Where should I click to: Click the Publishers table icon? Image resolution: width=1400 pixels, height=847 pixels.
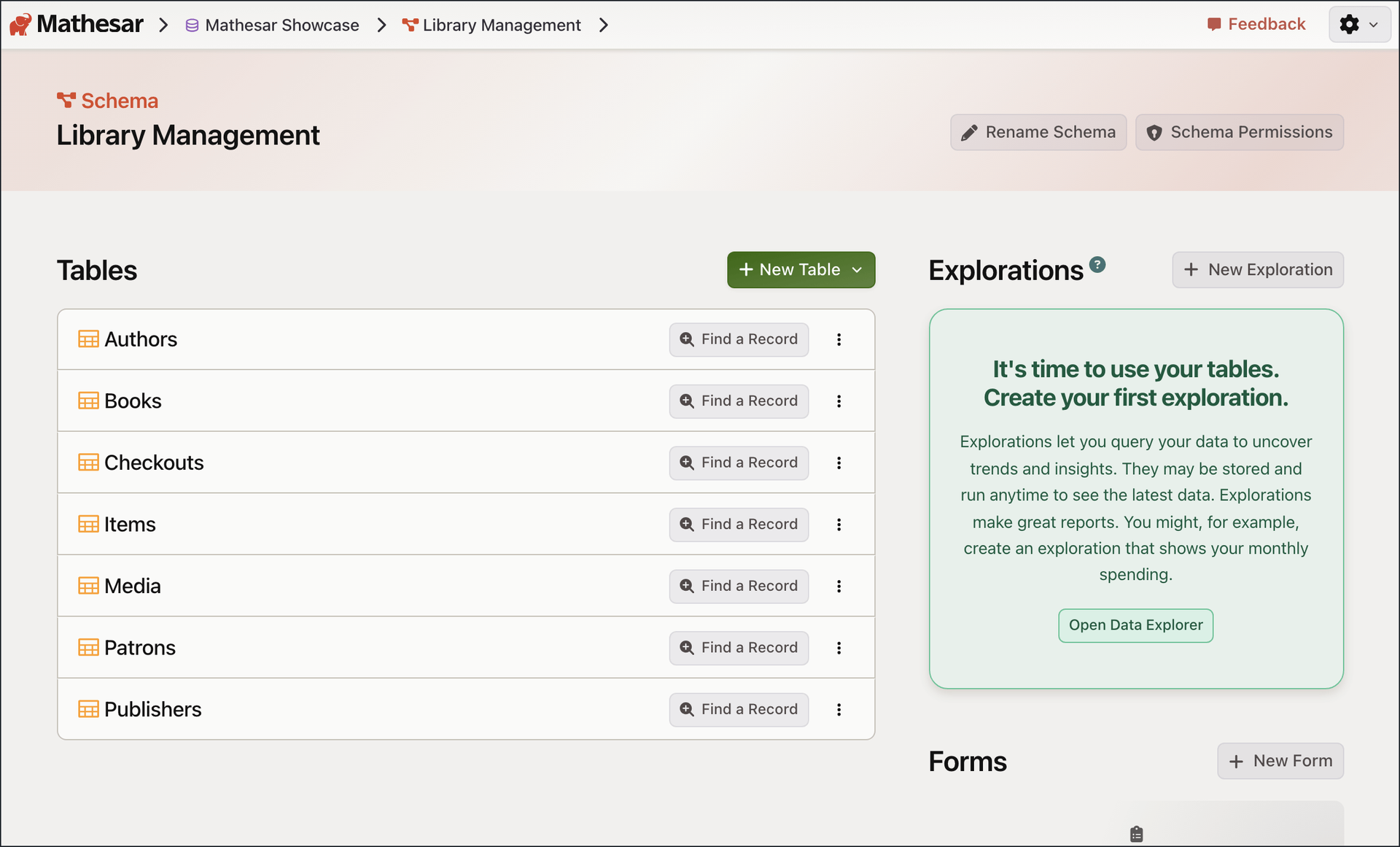tap(88, 709)
